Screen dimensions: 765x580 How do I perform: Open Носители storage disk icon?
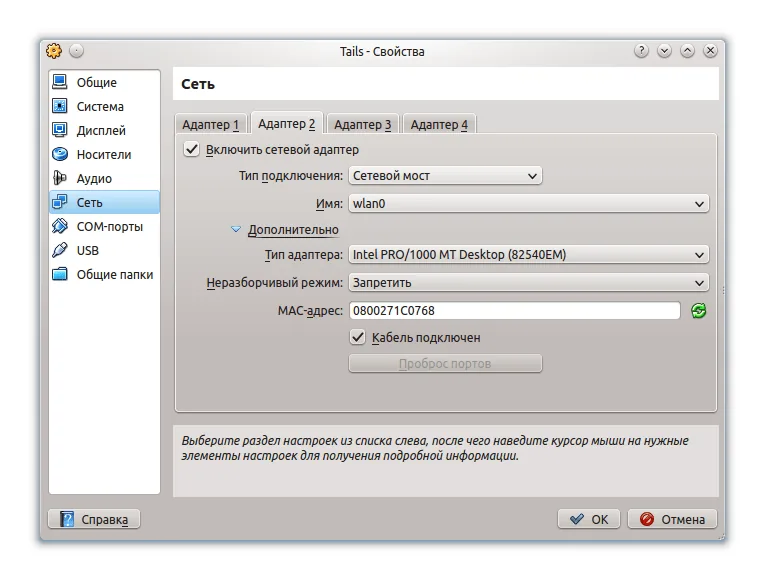(x=60, y=154)
